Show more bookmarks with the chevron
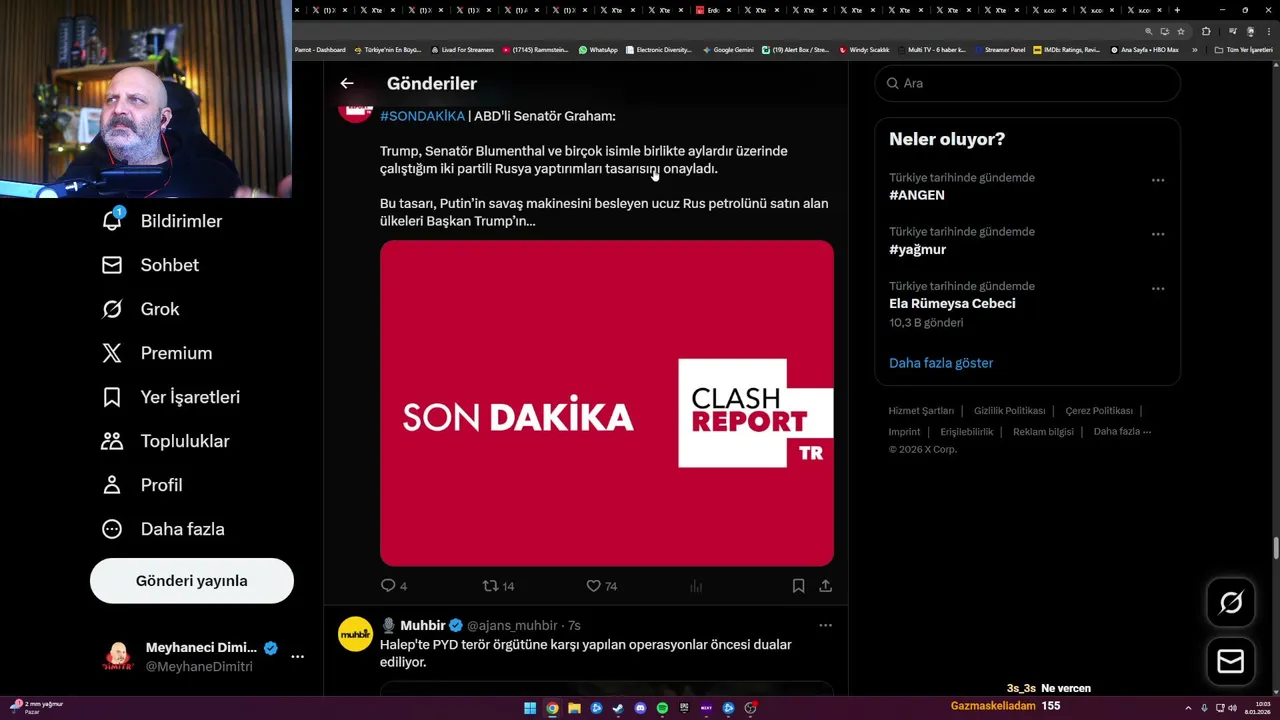 click(1194, 50)
